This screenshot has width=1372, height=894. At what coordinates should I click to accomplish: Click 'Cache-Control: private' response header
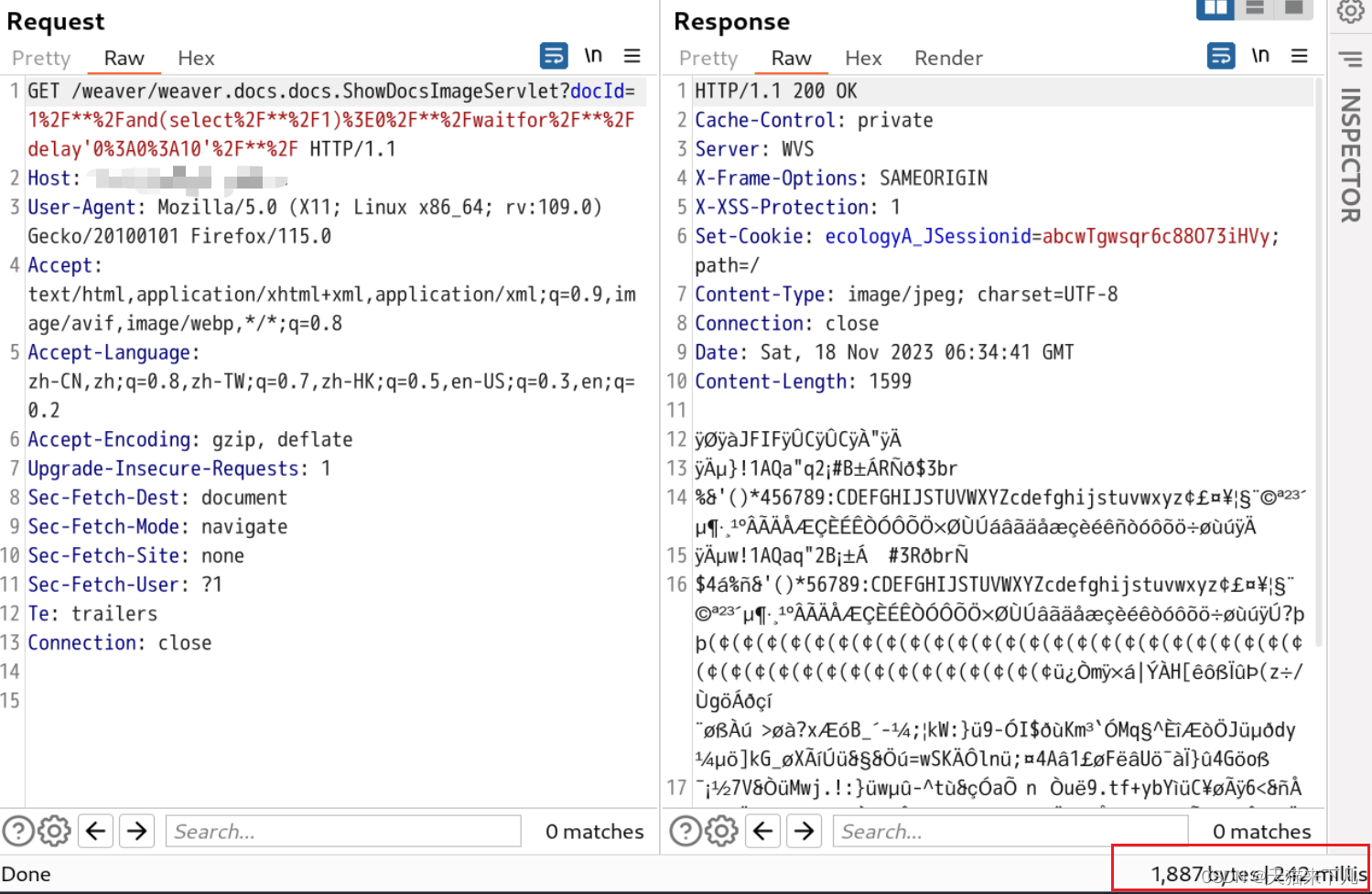pos(814,120)
